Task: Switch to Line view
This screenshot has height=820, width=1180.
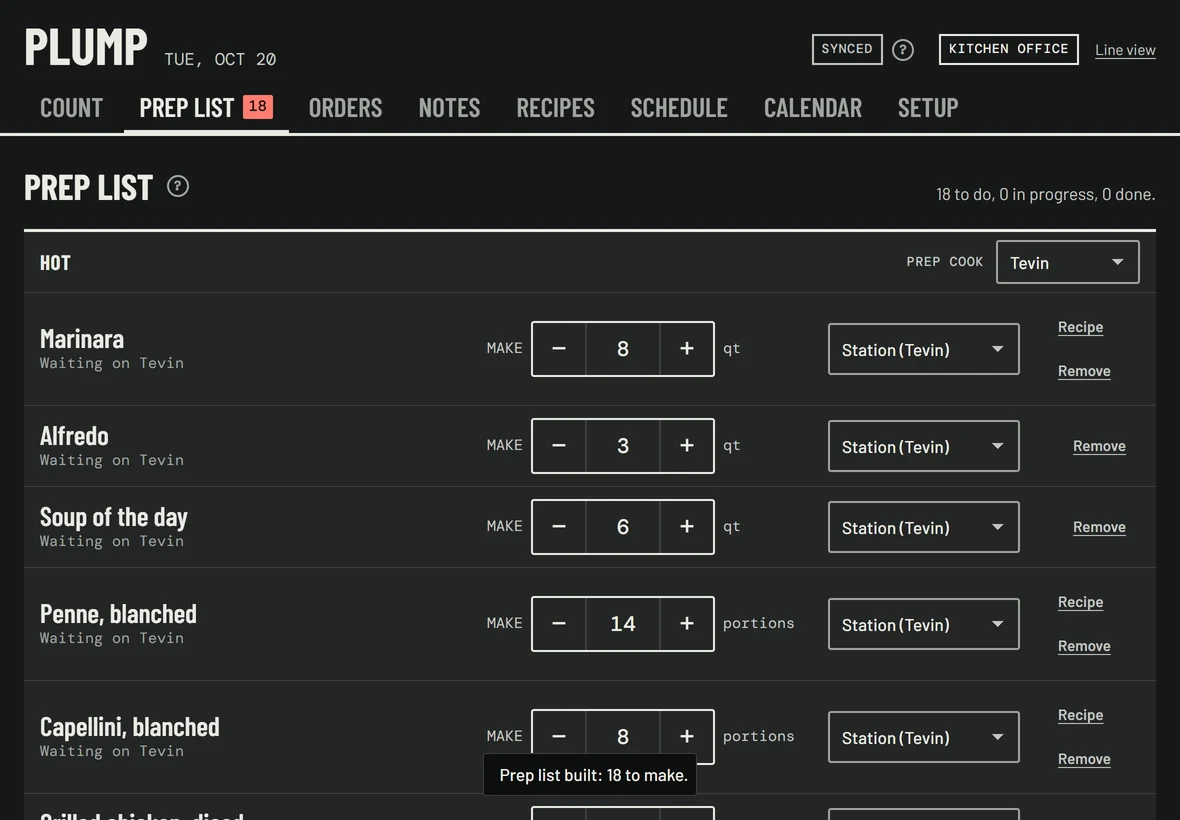Action: pyautogui.click(x=1125, y=50)
